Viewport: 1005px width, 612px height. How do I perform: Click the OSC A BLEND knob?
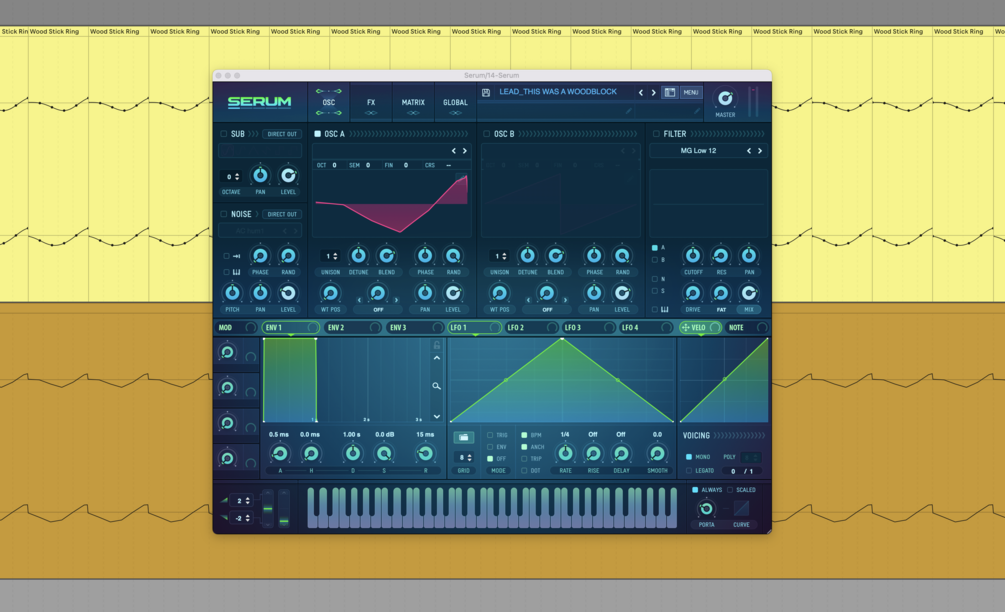(386, 256)
